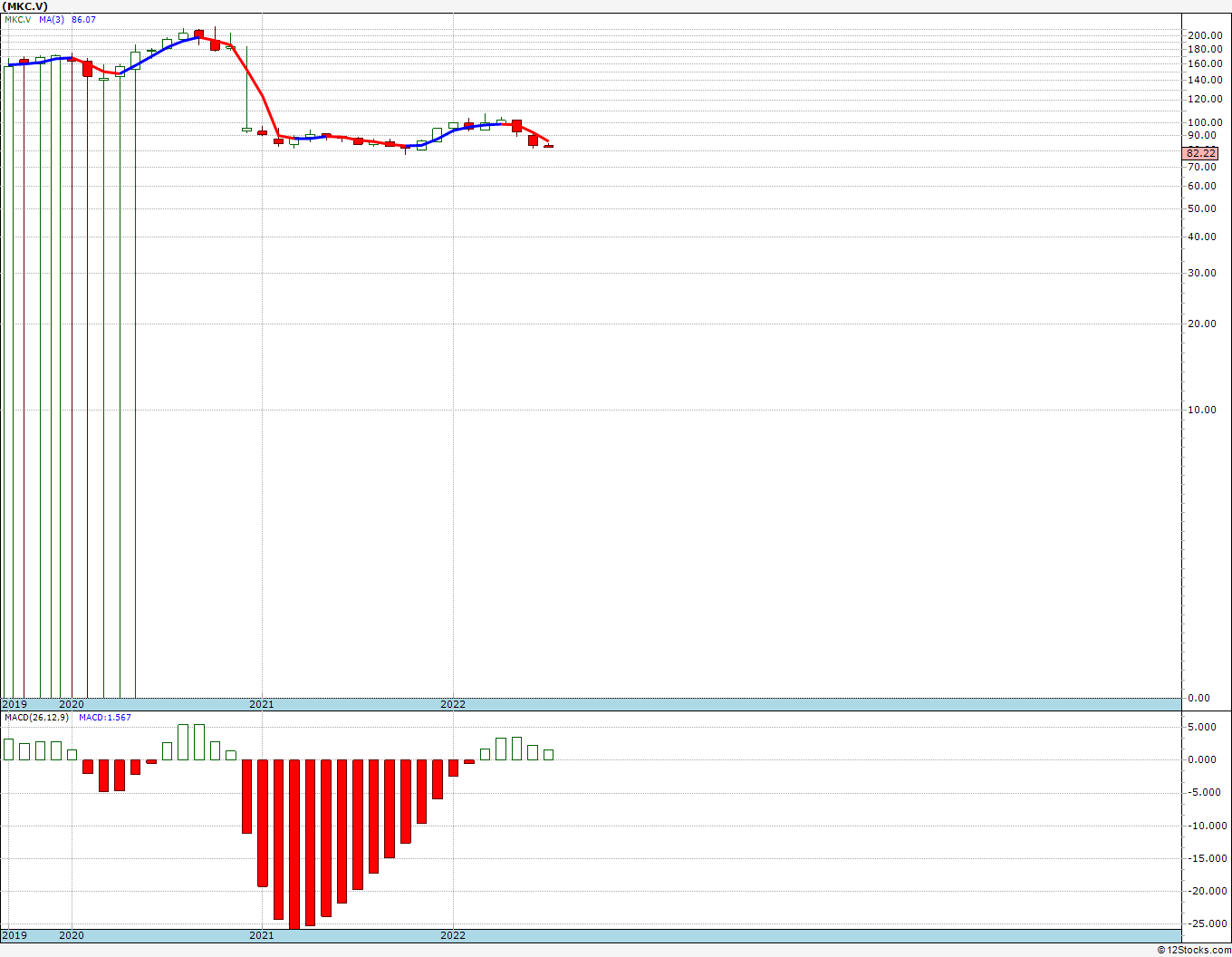The height and width of the screenshot is (957, 1232).
Task: Click the 40.00 price axis label
Action: pos(1202,237)
